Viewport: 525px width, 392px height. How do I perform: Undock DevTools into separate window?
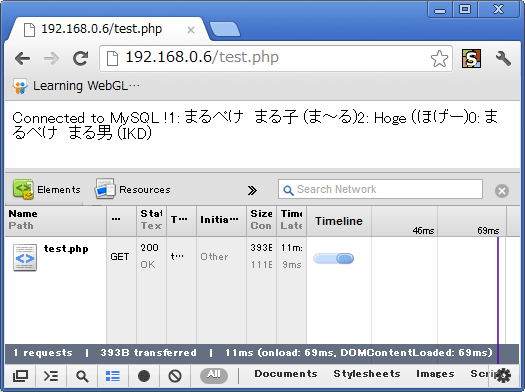coord(20,376)
